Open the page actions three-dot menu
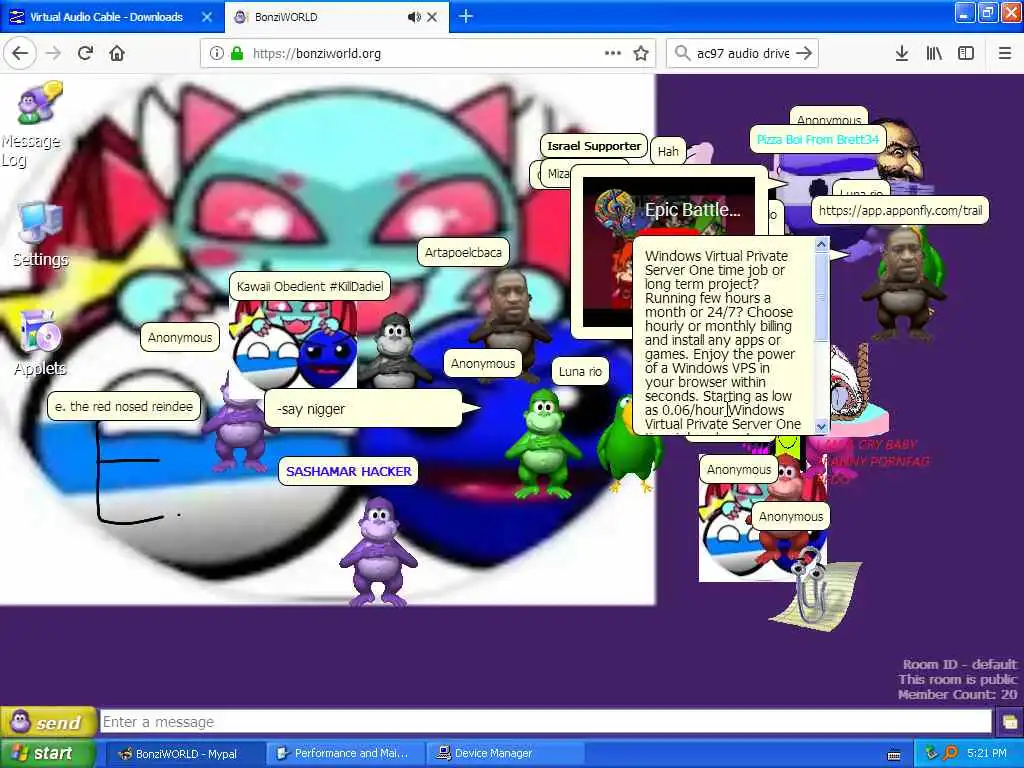Screen dimensions: 1024x768 [613, 54]
